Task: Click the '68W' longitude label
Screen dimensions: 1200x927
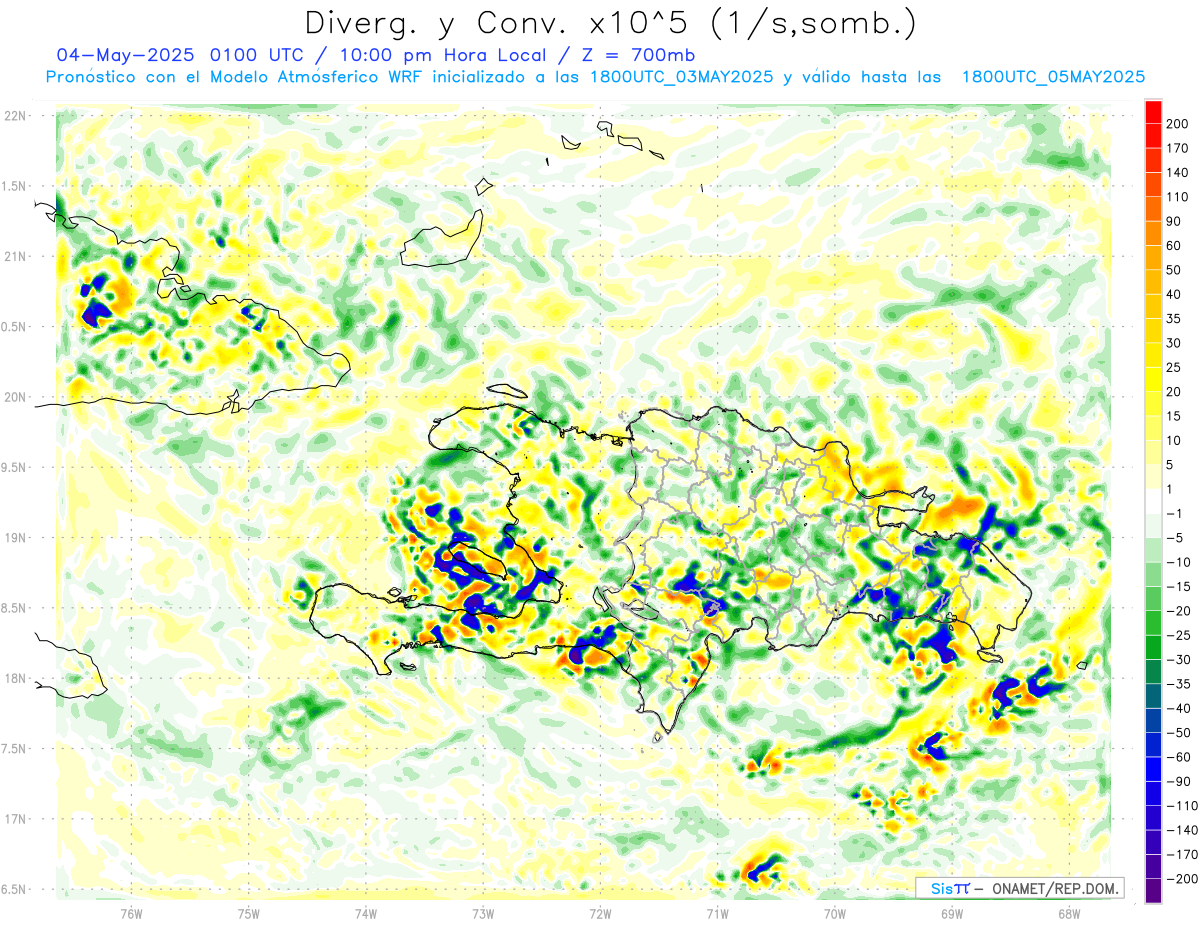Action: coord(1069,913)
